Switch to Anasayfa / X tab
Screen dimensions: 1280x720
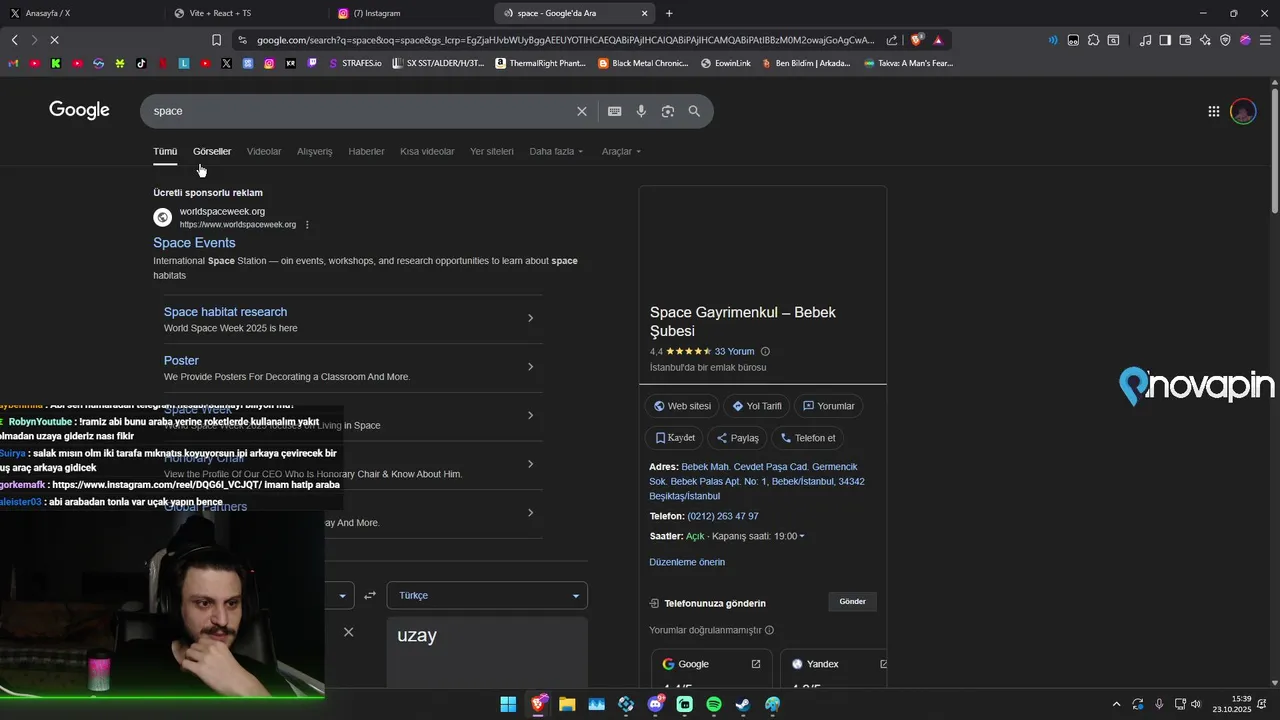(x=80, y=13)
